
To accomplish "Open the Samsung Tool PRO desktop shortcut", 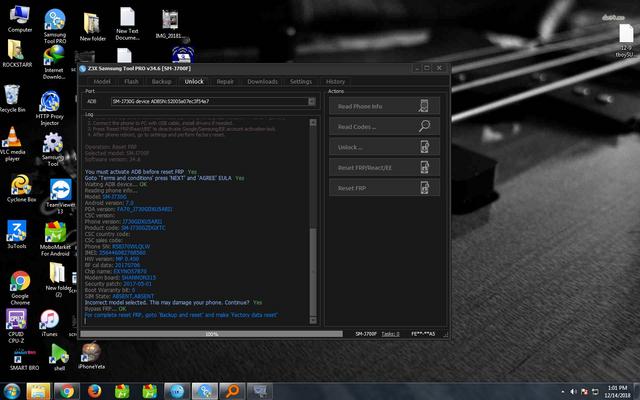I will pos(55,26).
